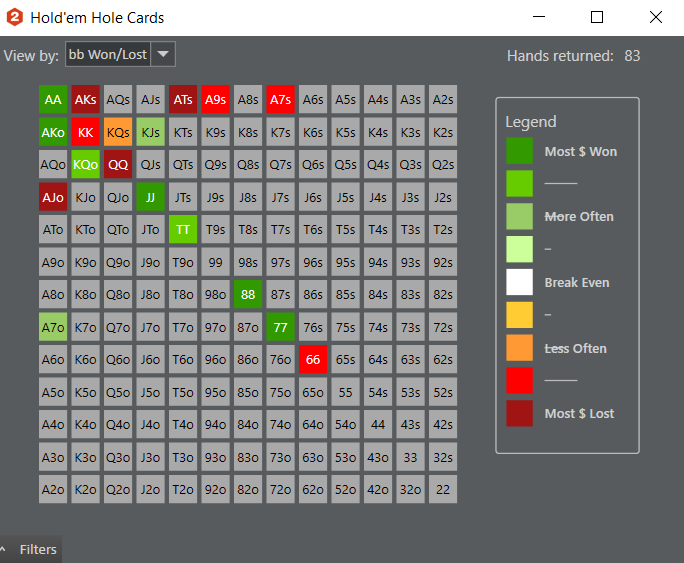This screenshot has width=684, height=563.
Task: Click the 77 green cell
Action: click(280, 327)
